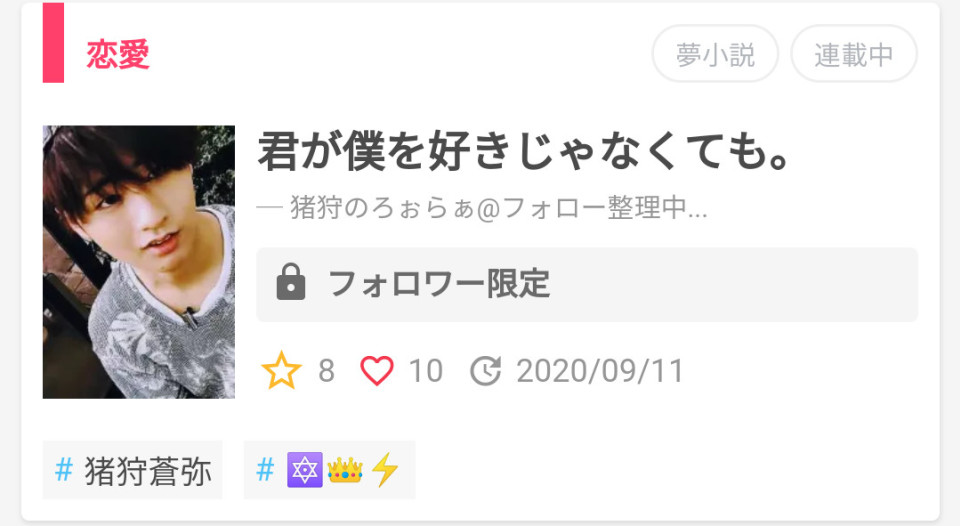
Task: Click the purple six-pointed star emoji
Action: click(304, 470)
